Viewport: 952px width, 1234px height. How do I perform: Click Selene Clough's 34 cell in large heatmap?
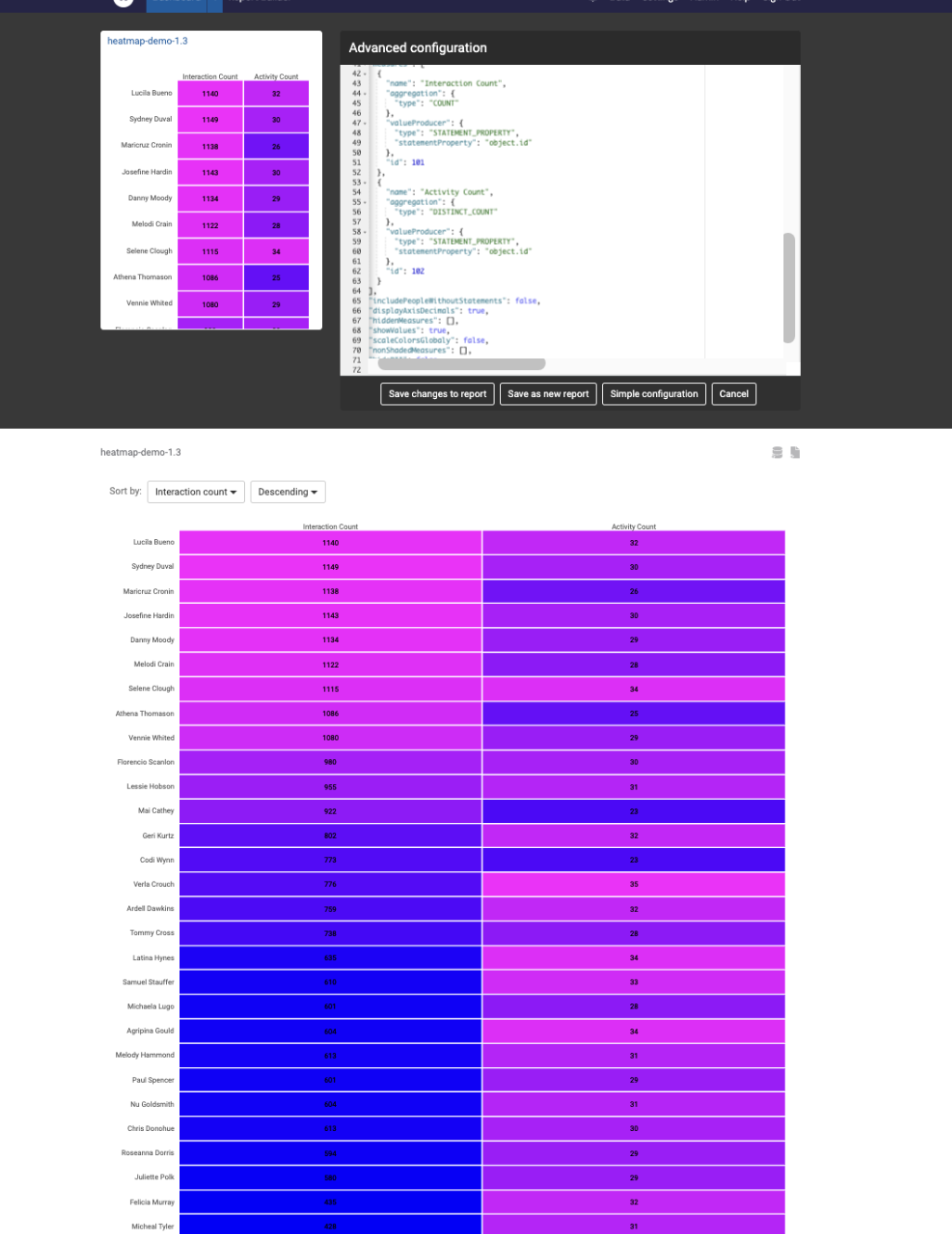click(634, 689)
